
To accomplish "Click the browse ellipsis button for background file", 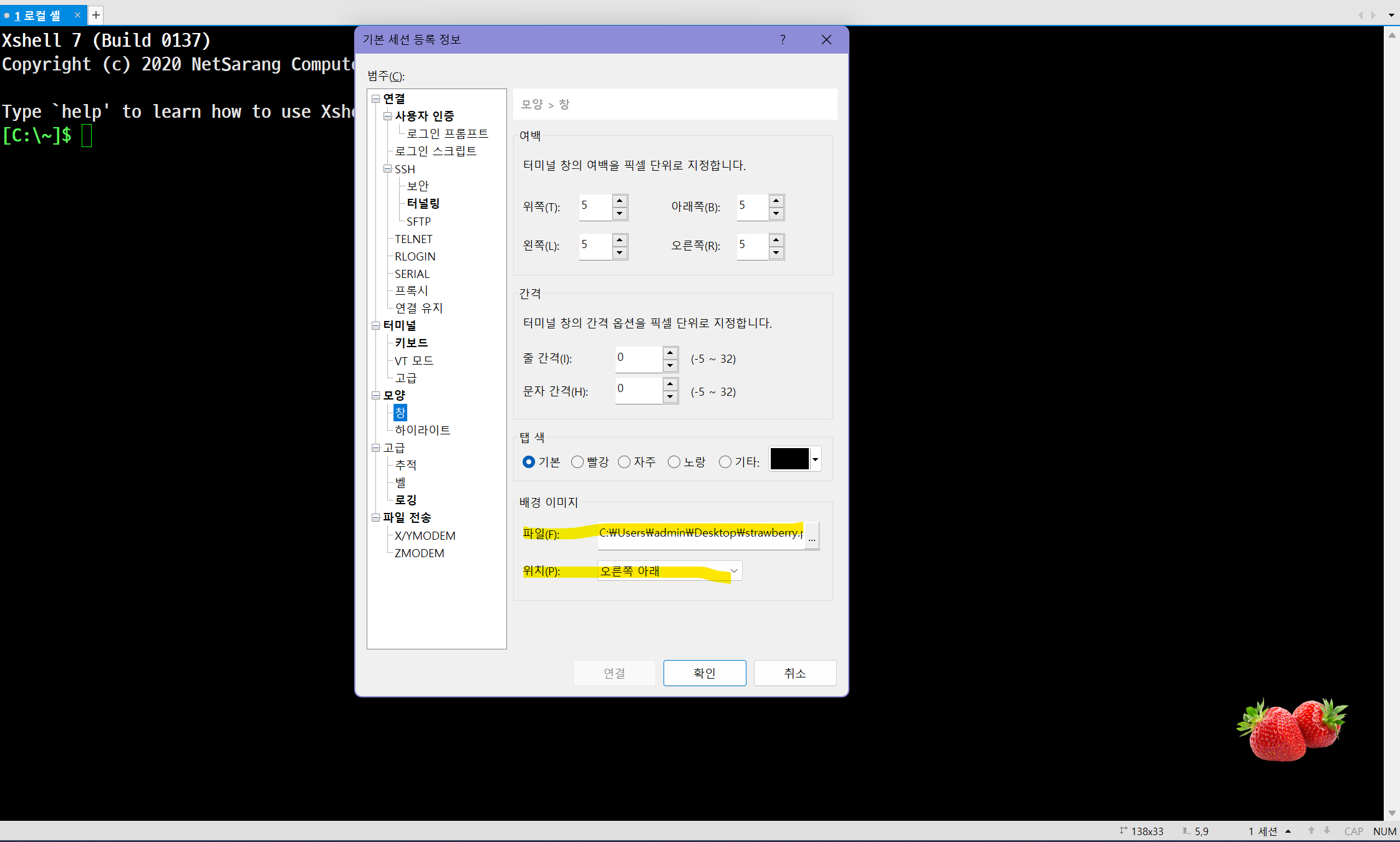I will pos(811,537).
